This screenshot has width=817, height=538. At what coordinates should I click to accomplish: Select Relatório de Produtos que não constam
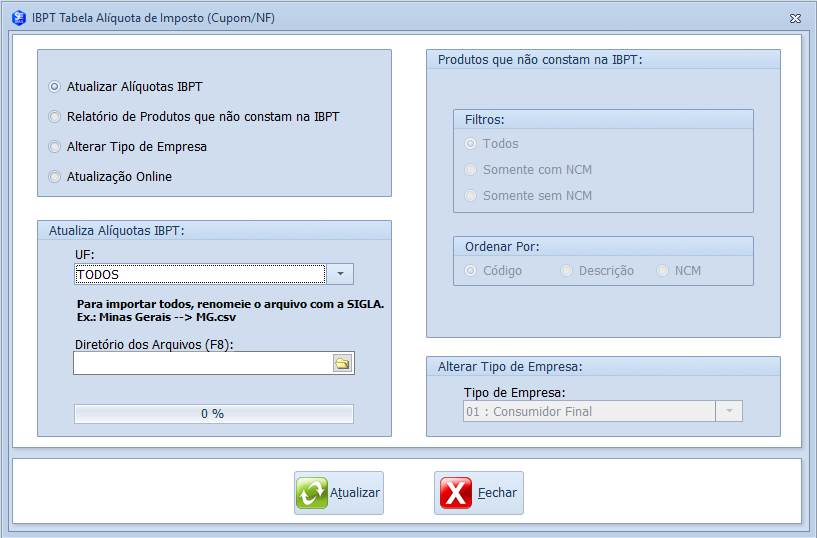[55, 117]
